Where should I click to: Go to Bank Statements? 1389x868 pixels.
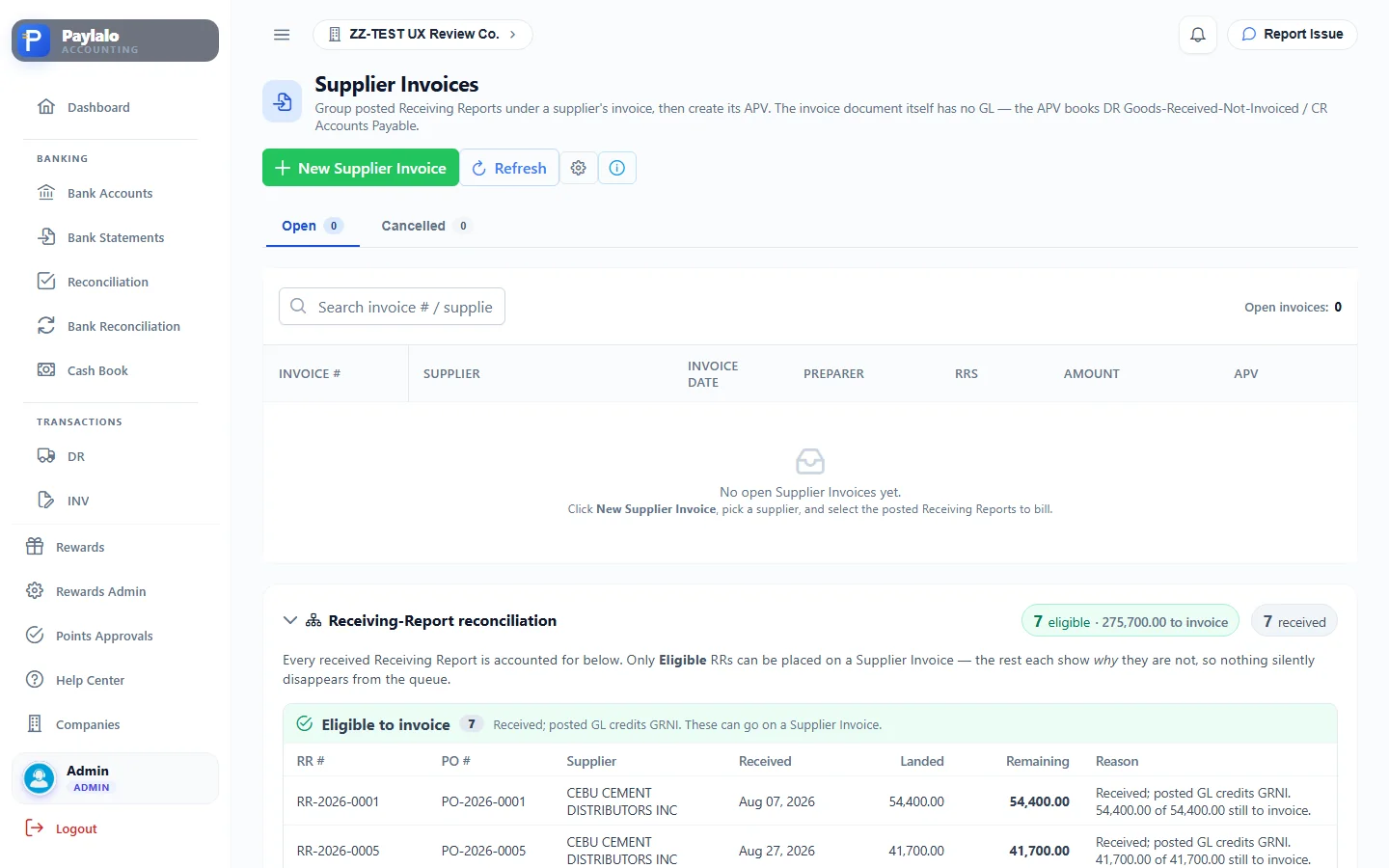115,237
